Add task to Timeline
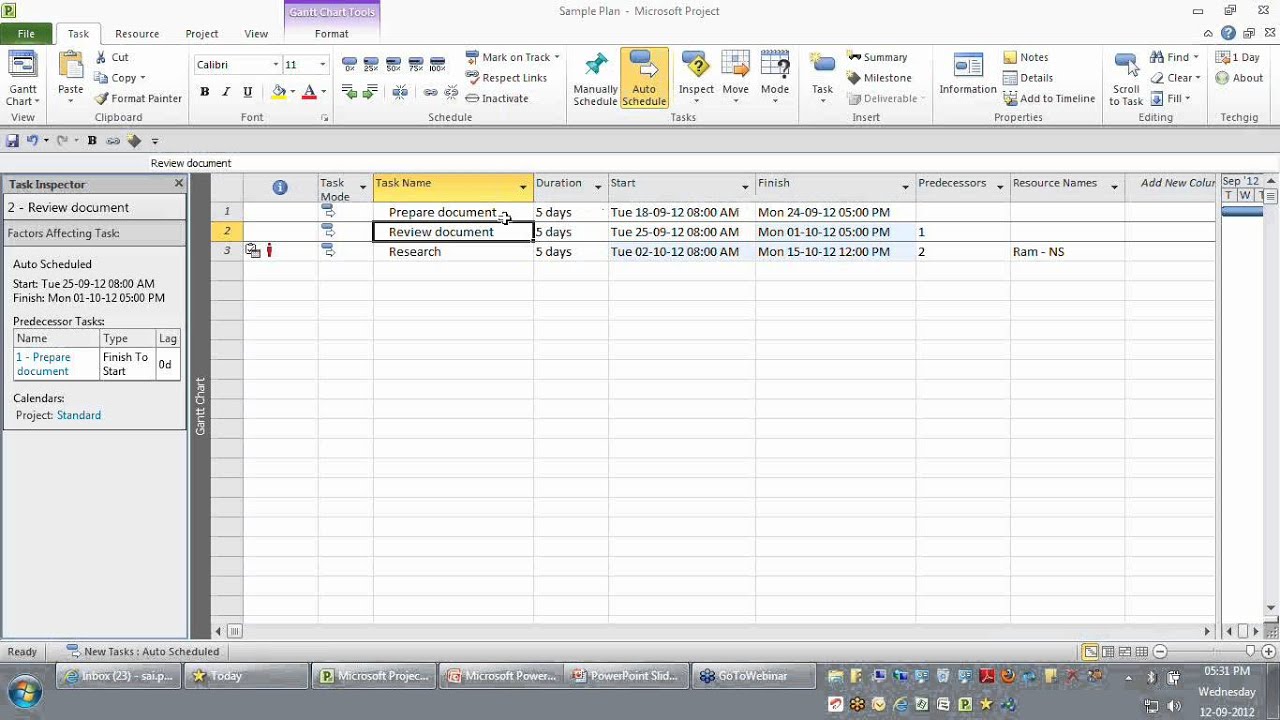Viewport: 1280px width, 720px height. tap(1049, 98)
